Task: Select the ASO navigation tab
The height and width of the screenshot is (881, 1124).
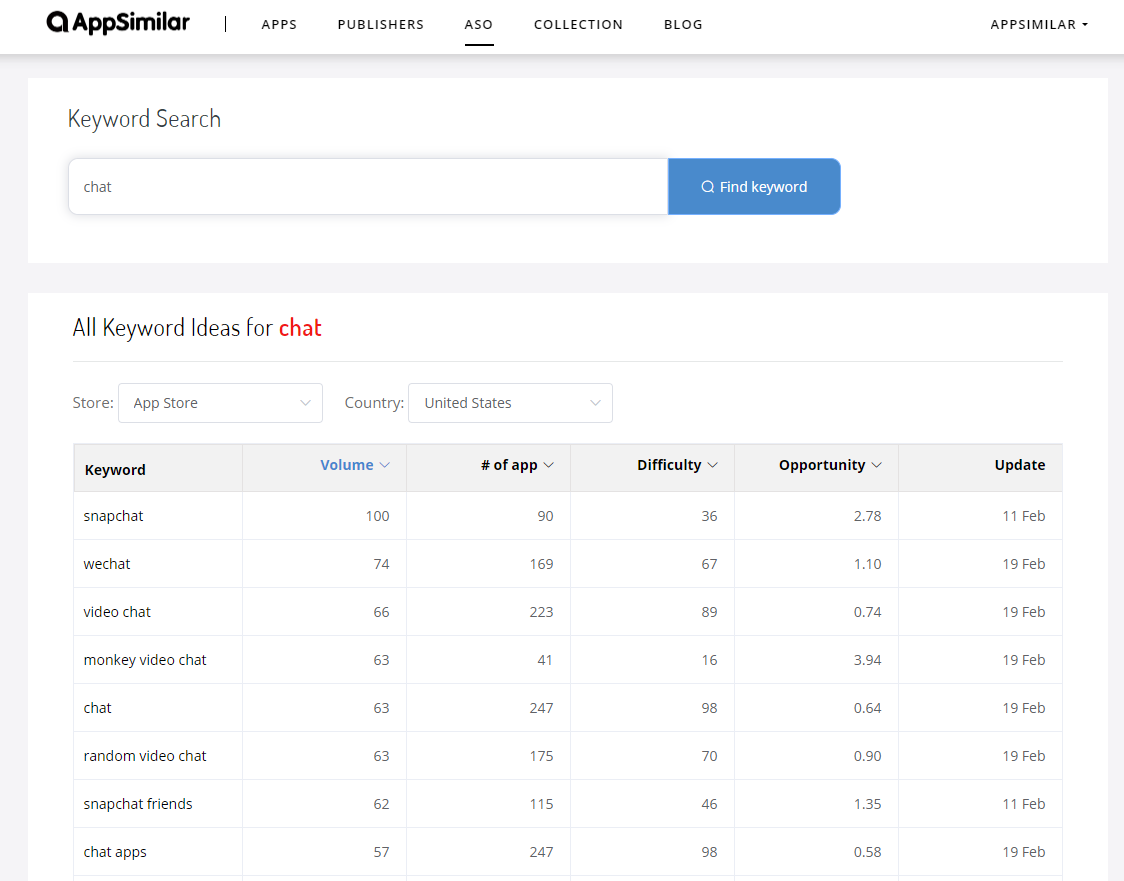Action: [x=479, y=24]
